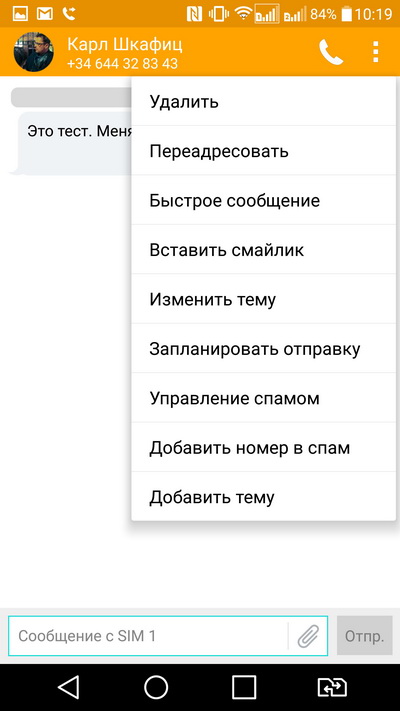Tap the Отпр. send button

[365, 635]
